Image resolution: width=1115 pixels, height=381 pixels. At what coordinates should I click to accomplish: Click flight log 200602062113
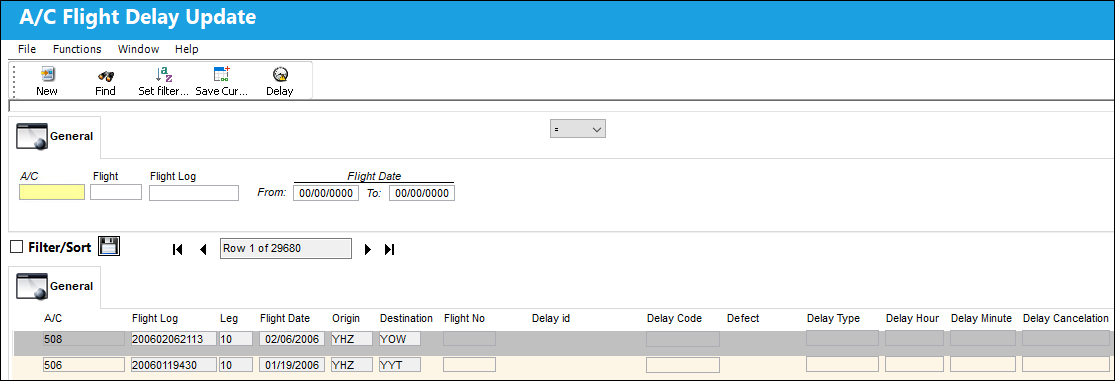click(174, 339)
